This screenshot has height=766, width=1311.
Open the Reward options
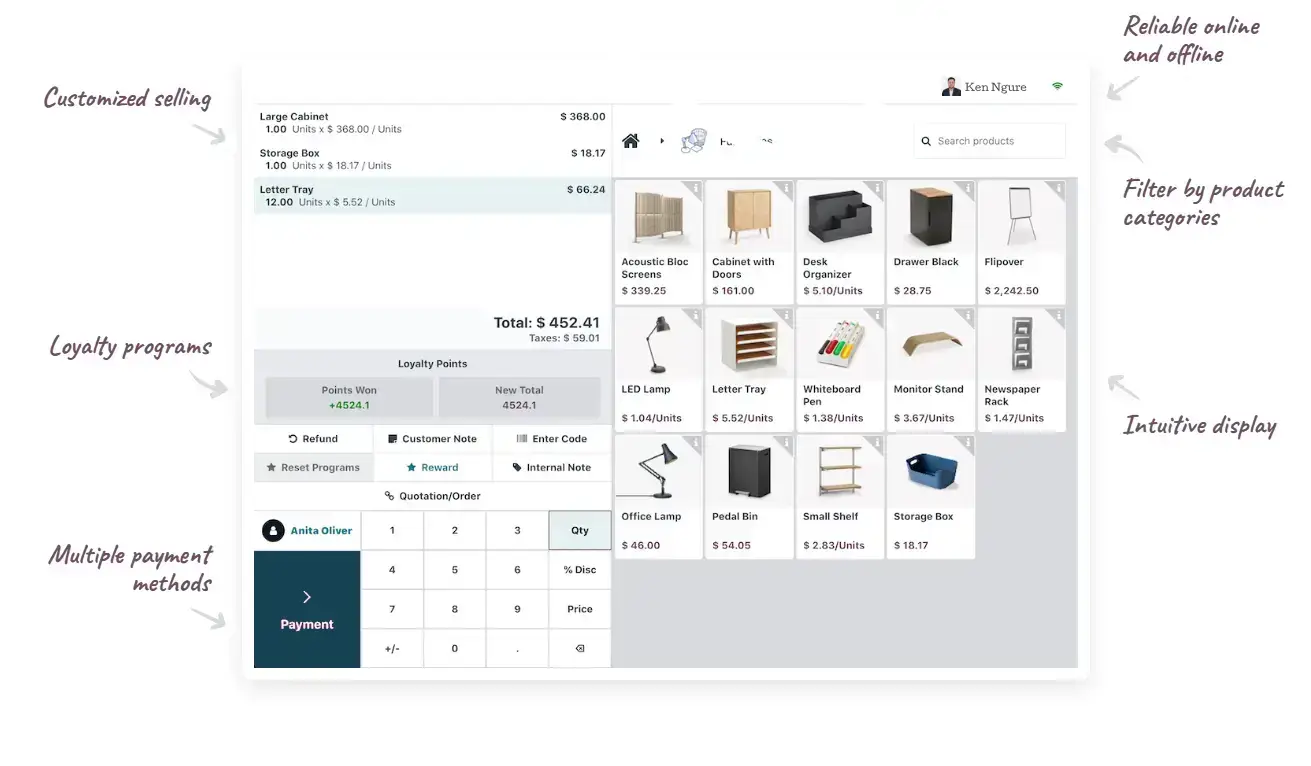point(432,468)
